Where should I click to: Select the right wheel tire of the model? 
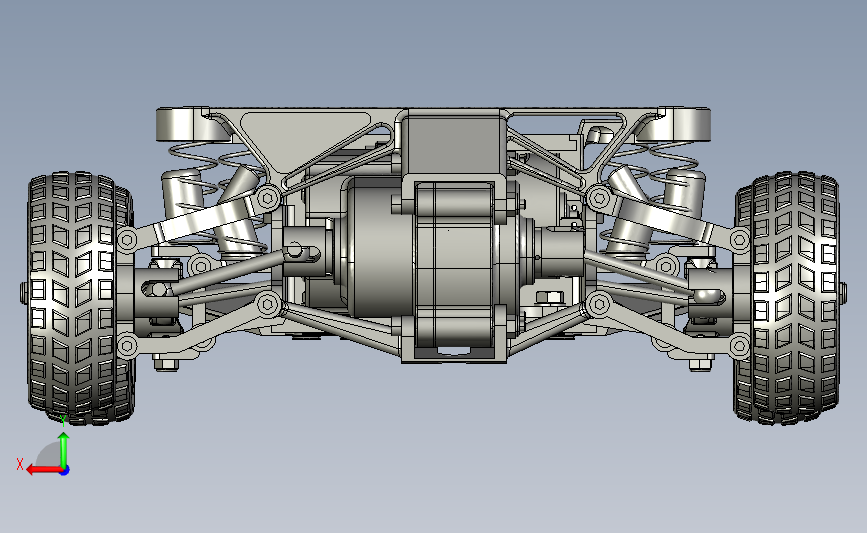click(x=788, y=299)
